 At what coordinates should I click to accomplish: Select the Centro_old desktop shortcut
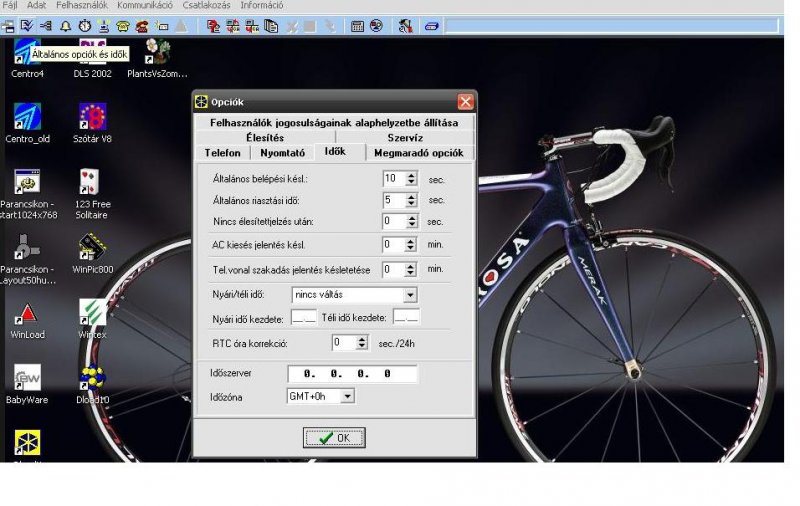point(28,123)
